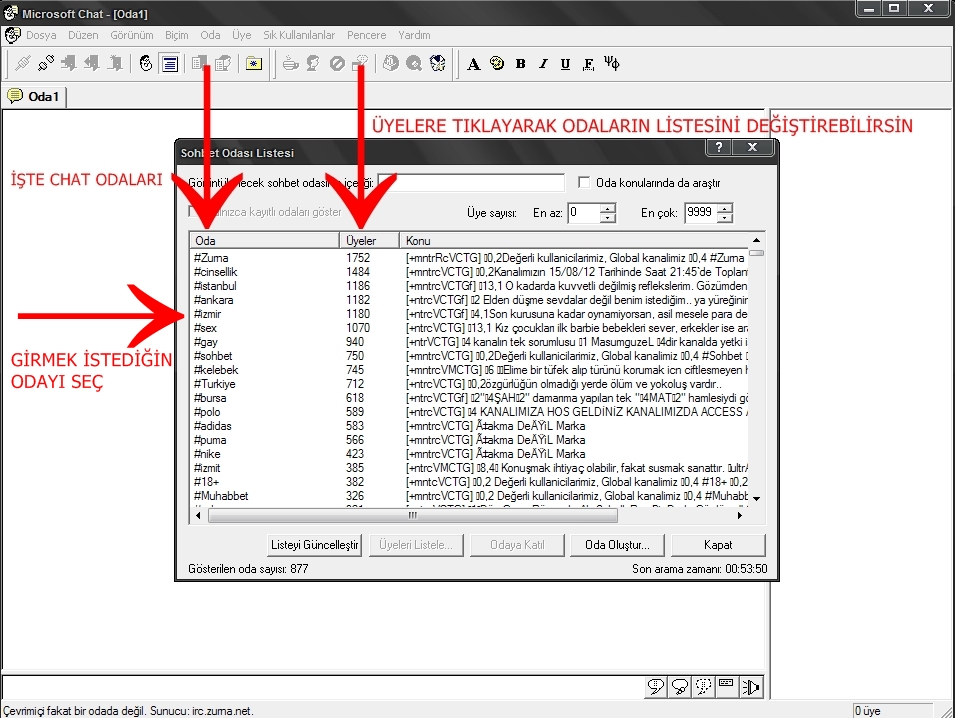
Task: Open the Font (A) toolbar icon
Action: pos(473,64)
